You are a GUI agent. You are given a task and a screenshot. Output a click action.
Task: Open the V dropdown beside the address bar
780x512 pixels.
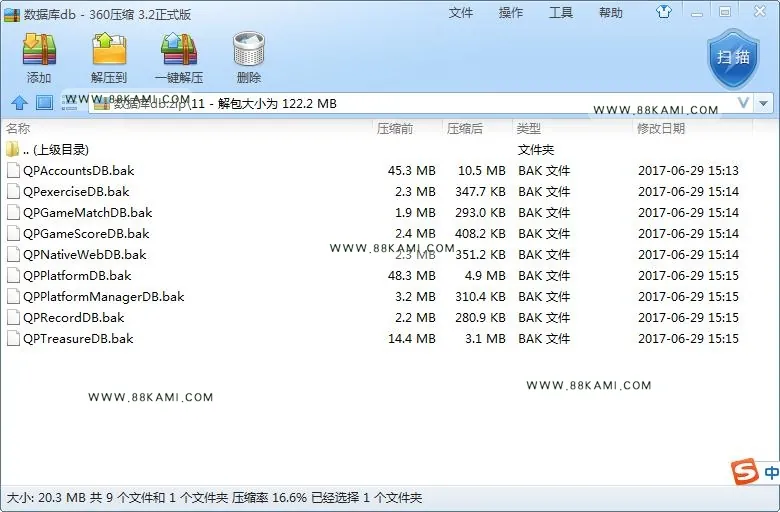743,103
